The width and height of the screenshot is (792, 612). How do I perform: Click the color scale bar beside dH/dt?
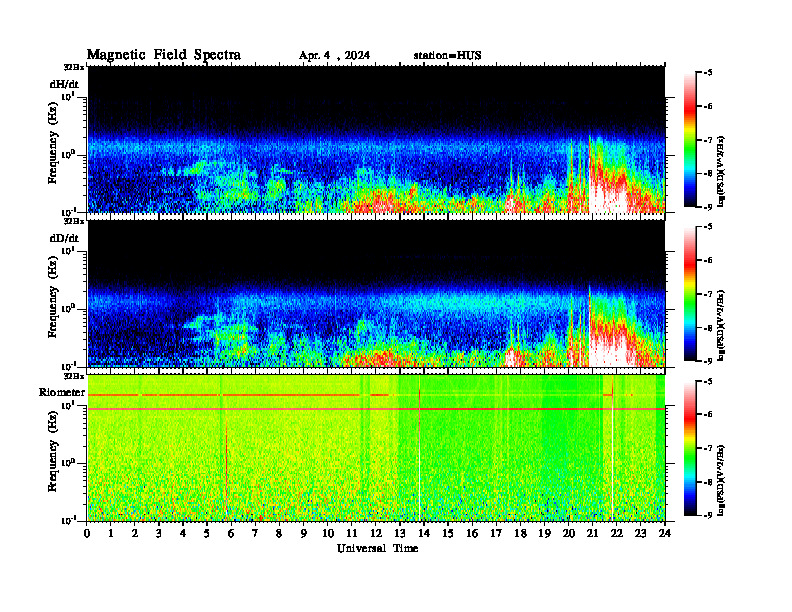pos(690,140)
